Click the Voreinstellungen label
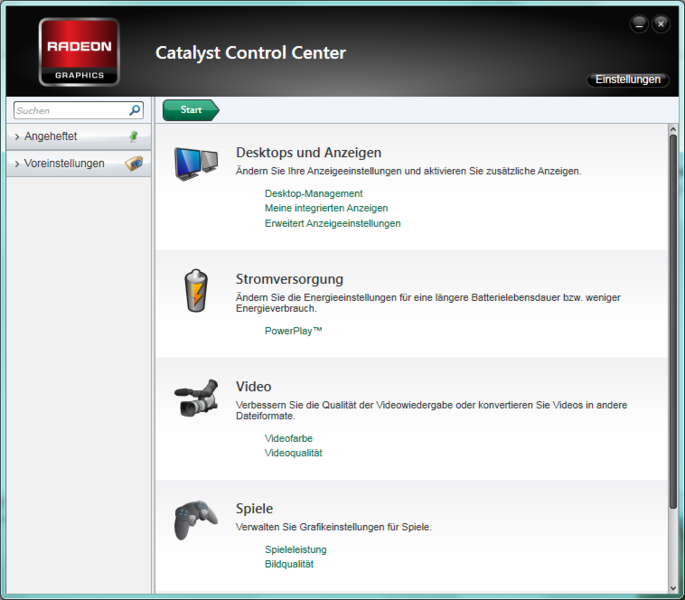The image size is (685, 600). (64, 163)
